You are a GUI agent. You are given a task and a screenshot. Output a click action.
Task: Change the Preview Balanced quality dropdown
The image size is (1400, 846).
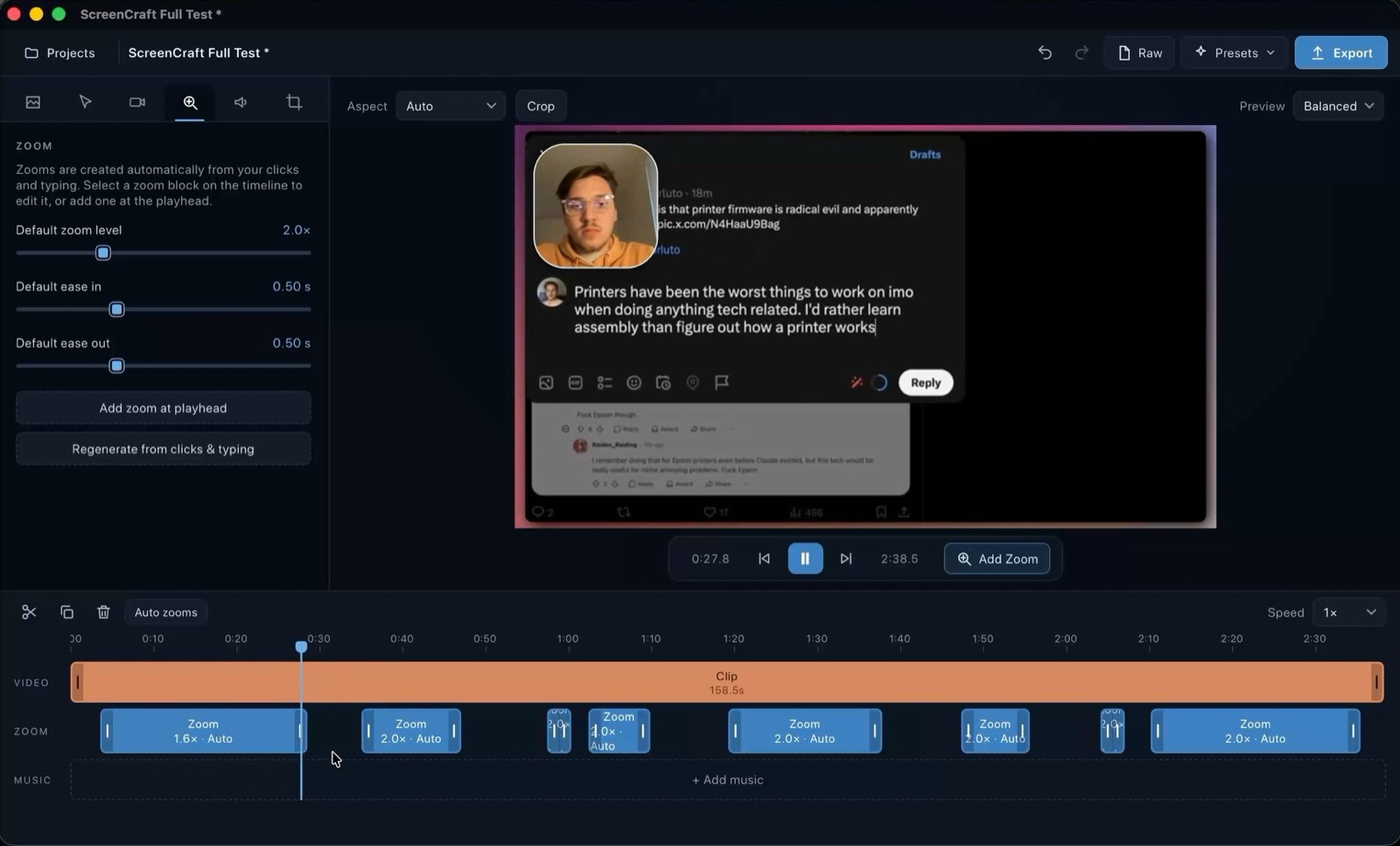(1338, 106)
